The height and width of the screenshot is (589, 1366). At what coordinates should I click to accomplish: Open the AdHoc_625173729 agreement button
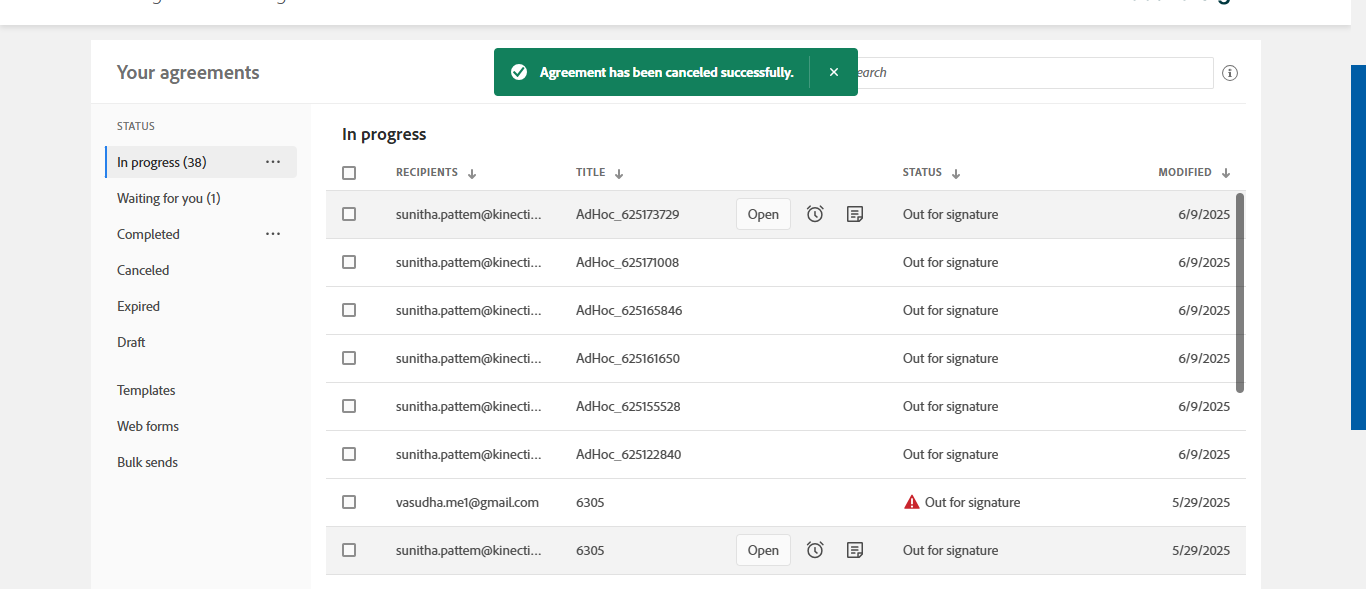point(763,214)
